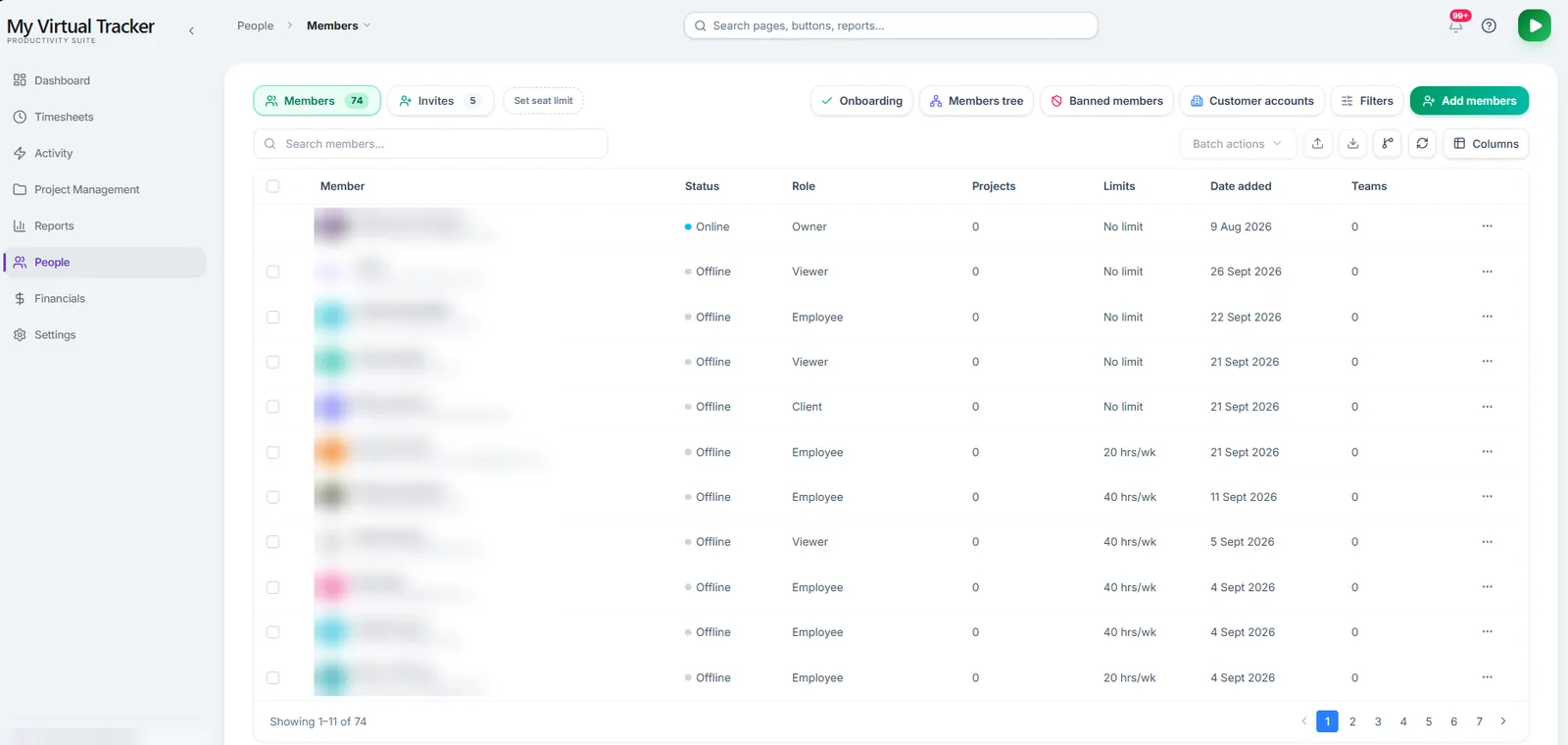Image resolution: width=1568 pixels, height=745 pixels.
Task: Focus the Search members field
Action: point(430,143)
